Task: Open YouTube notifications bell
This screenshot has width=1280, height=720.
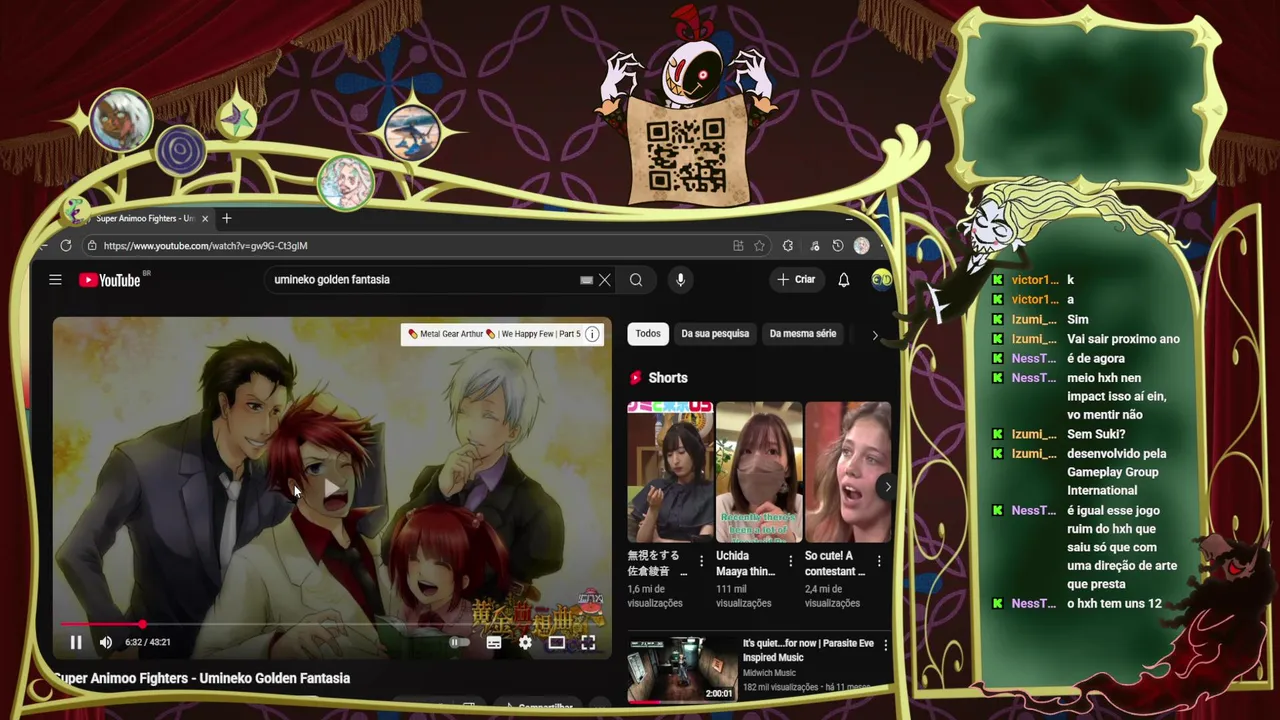Action: point(844,280)
